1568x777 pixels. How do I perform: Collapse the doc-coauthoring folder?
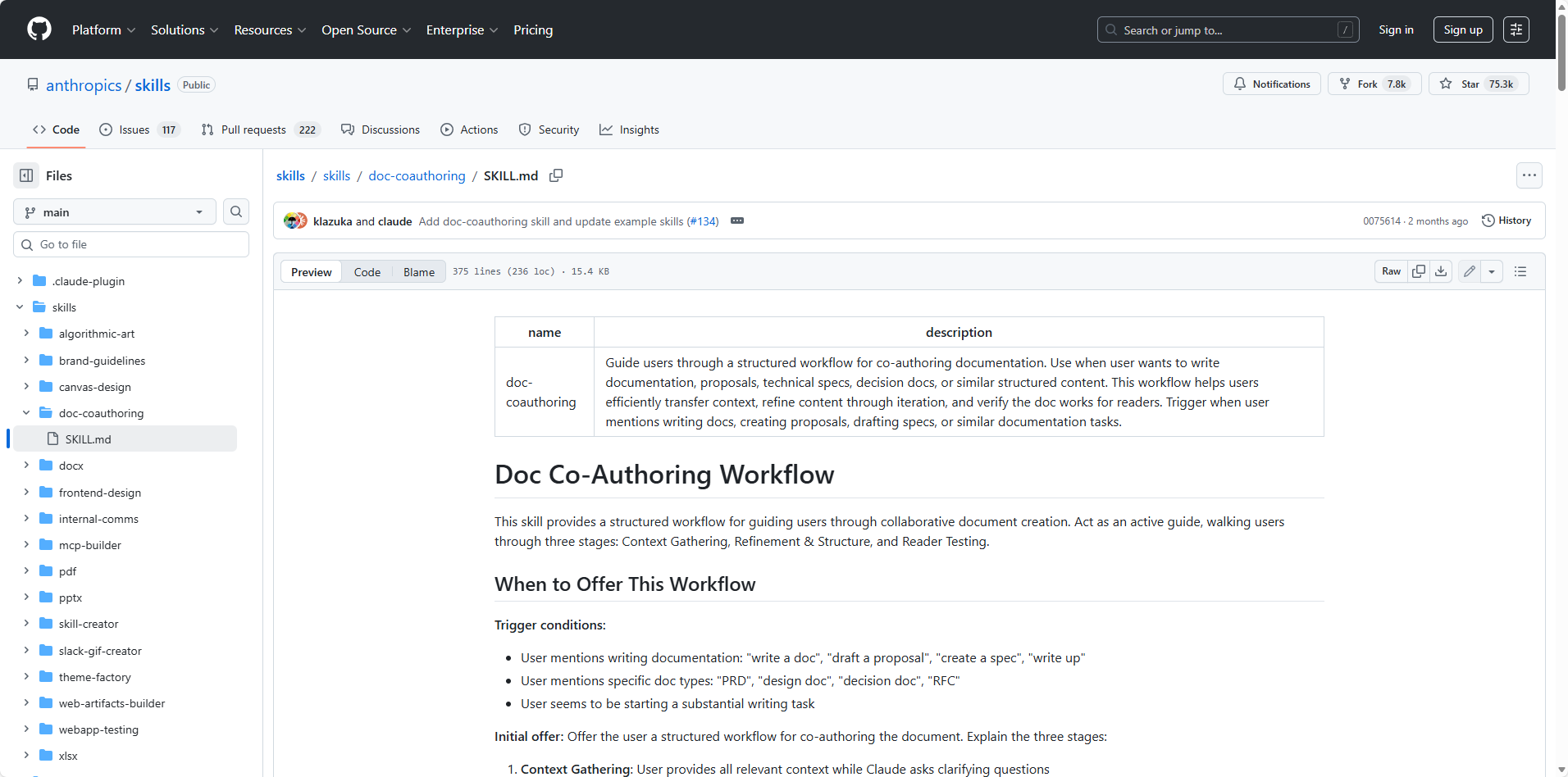click(x=26, y=413)
